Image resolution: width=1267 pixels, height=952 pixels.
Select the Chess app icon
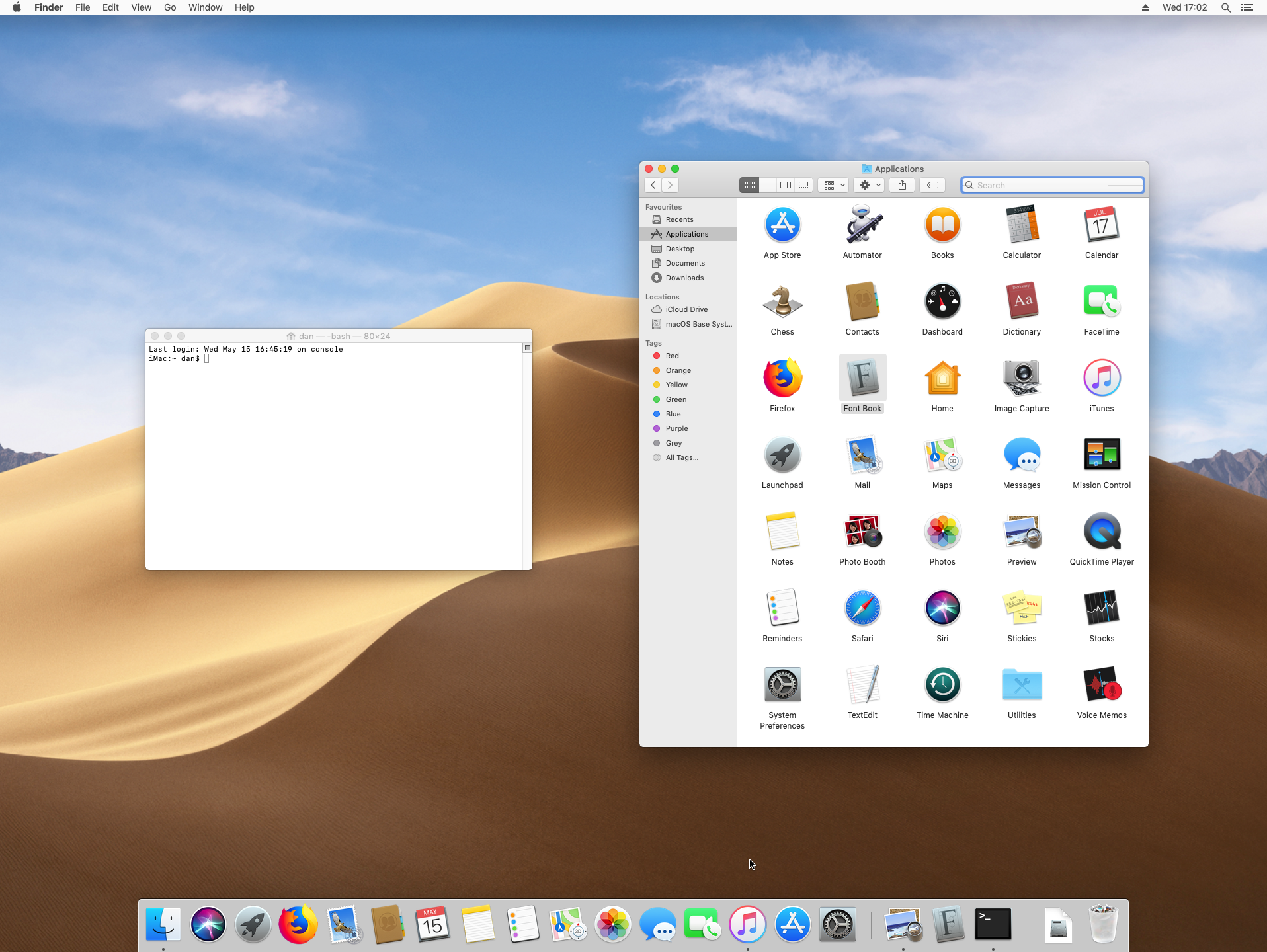point(782,302)
